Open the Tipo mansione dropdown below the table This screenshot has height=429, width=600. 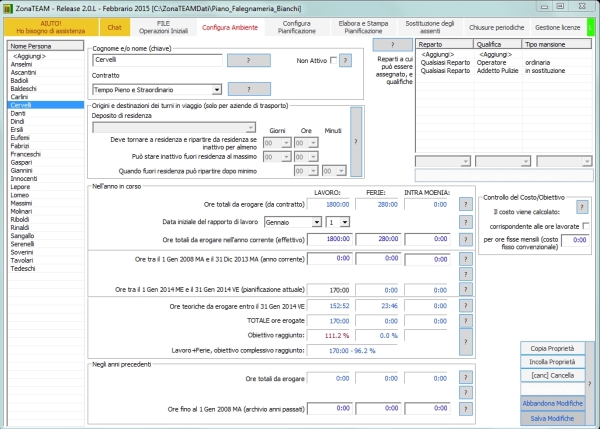564,161
